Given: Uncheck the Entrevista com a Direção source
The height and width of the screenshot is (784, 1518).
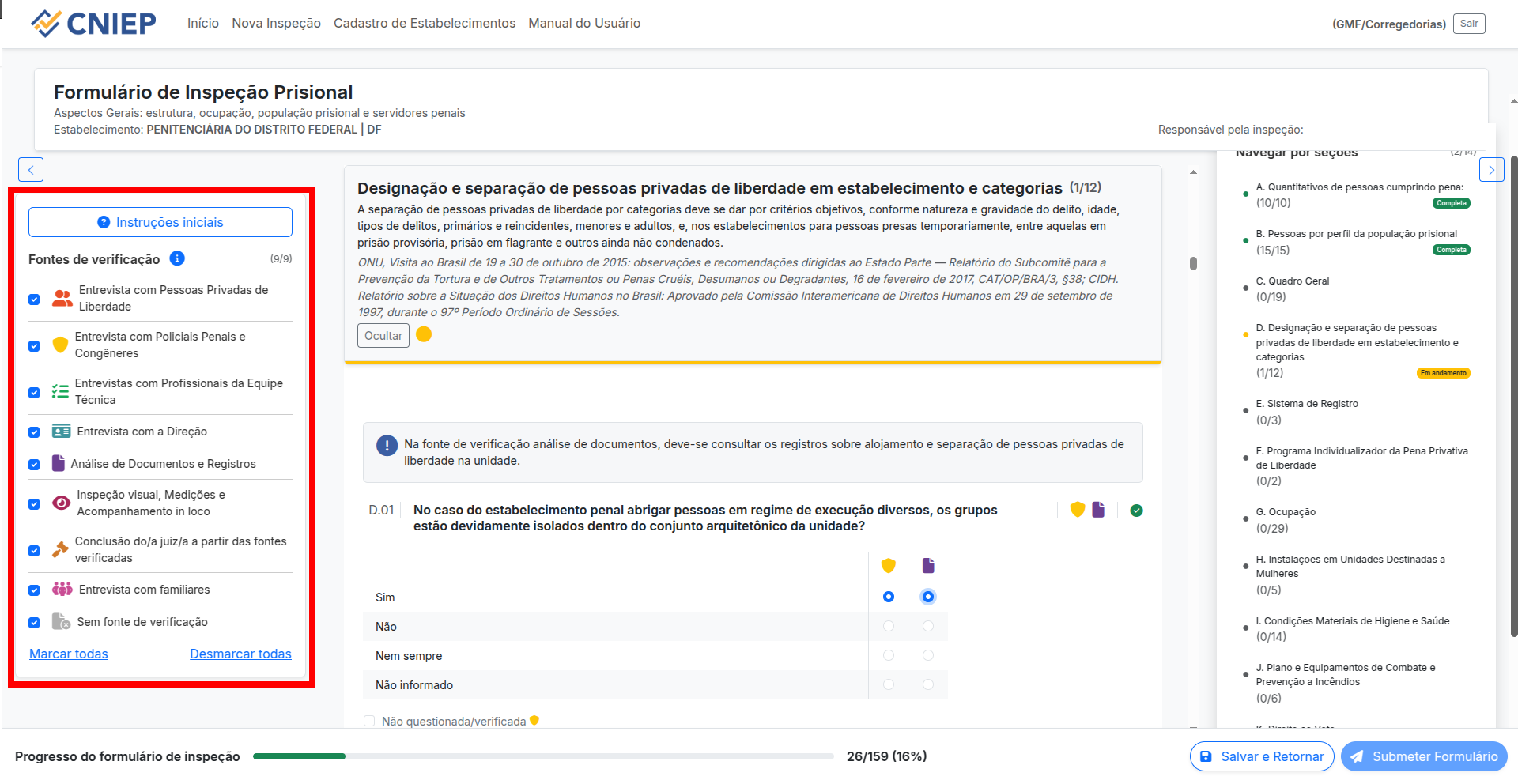Looking at the screenshot, I should pos(34,432).
